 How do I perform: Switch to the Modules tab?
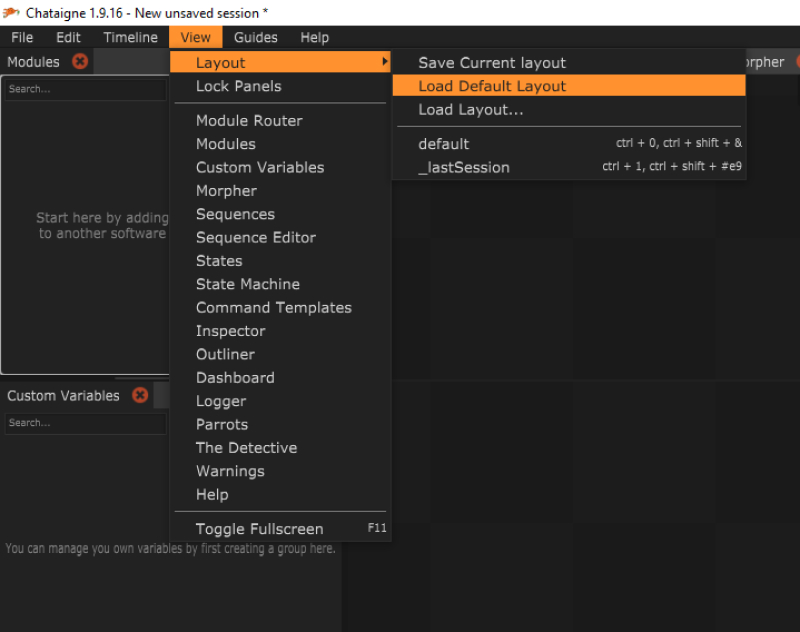pos(34,62)
